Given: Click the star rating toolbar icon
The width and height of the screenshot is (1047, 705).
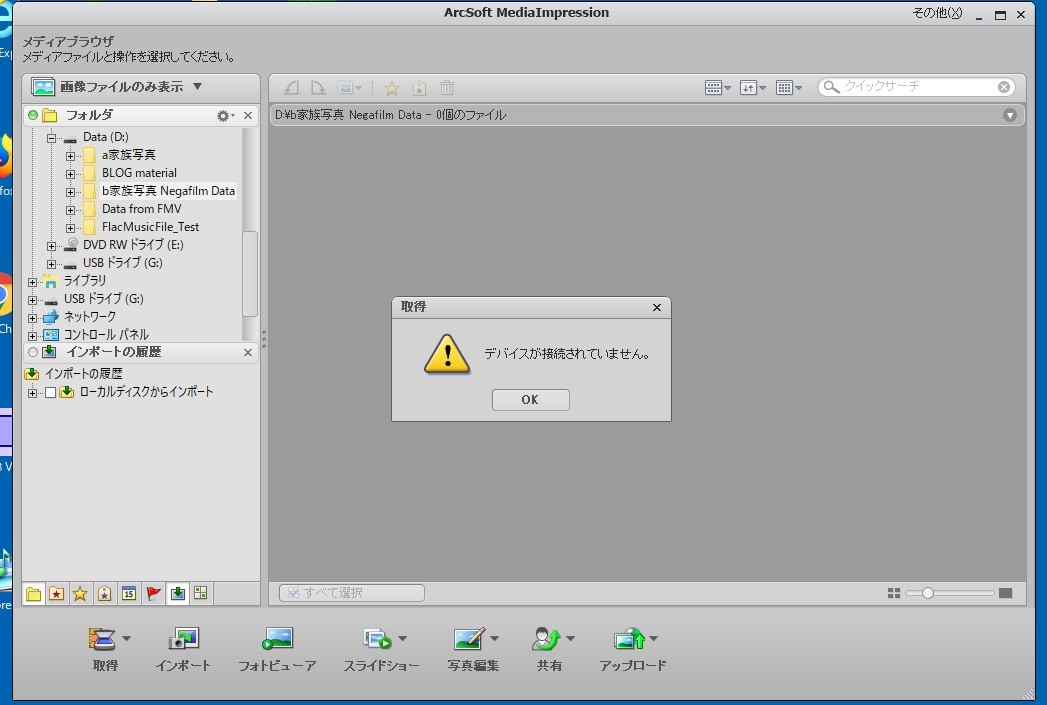Looking at the screenshot, I should click(x=392, y=88).
